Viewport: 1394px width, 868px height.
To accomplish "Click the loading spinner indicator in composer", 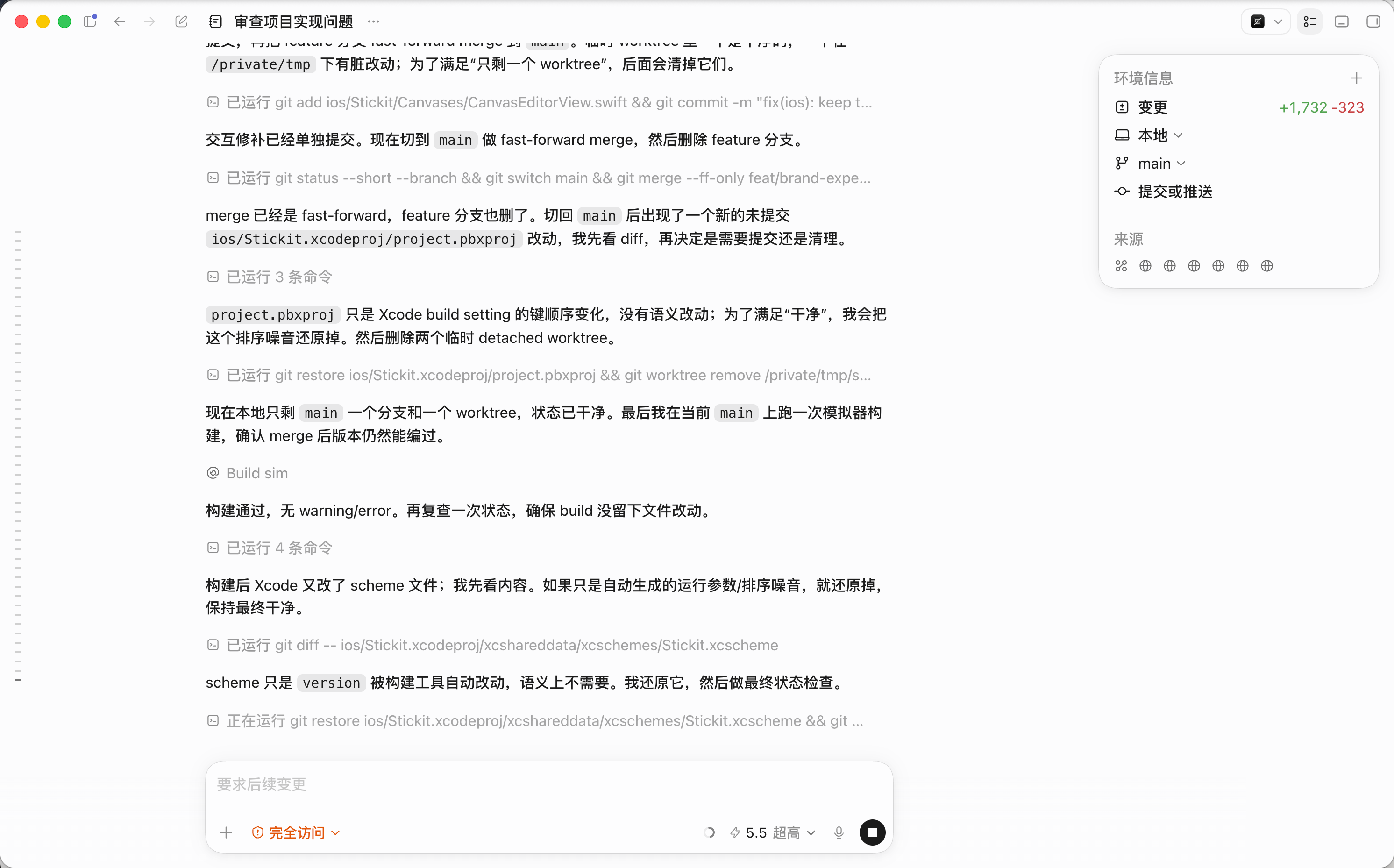I will click(709, 832).
